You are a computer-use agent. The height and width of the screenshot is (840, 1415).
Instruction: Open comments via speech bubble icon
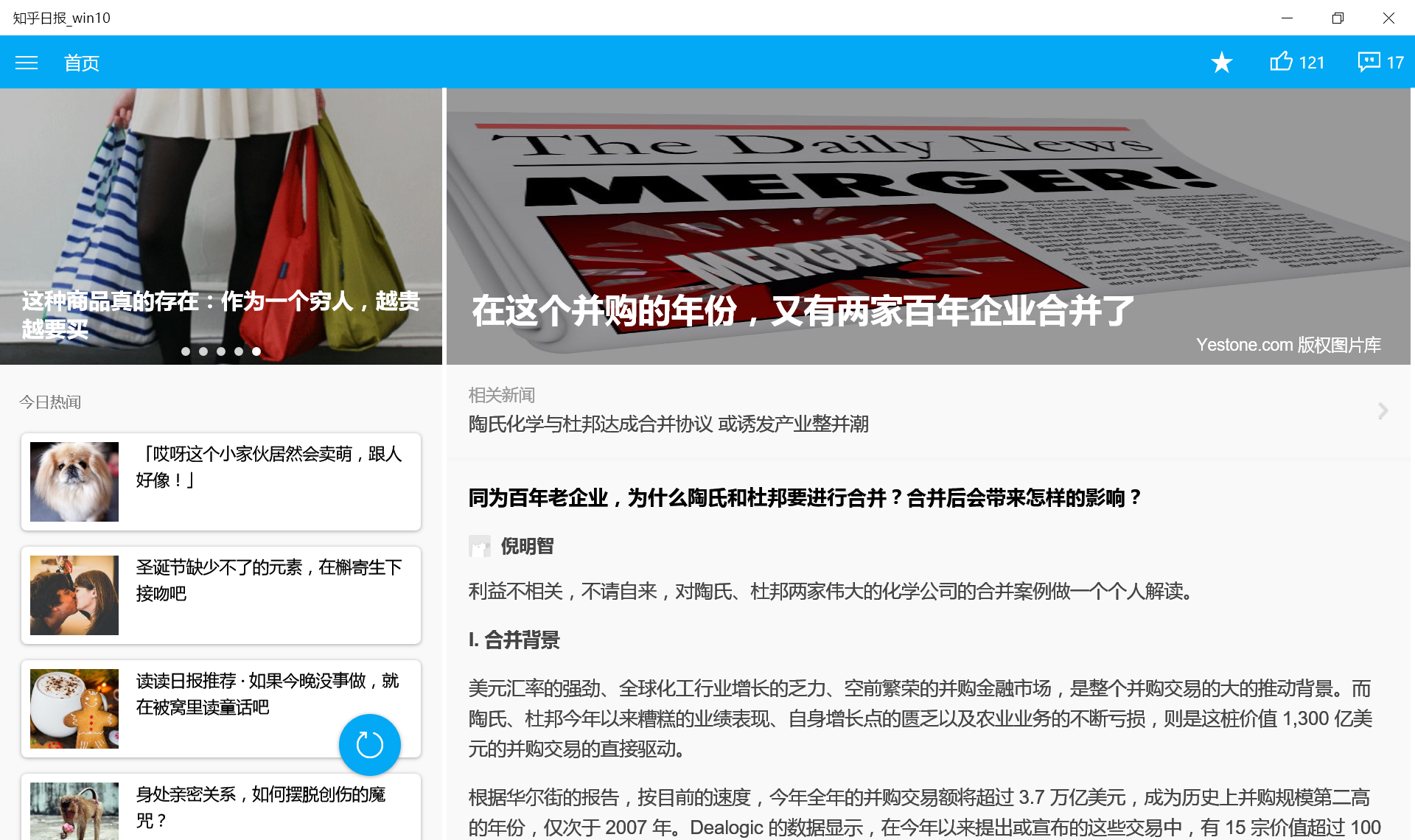coord(1369,62)
